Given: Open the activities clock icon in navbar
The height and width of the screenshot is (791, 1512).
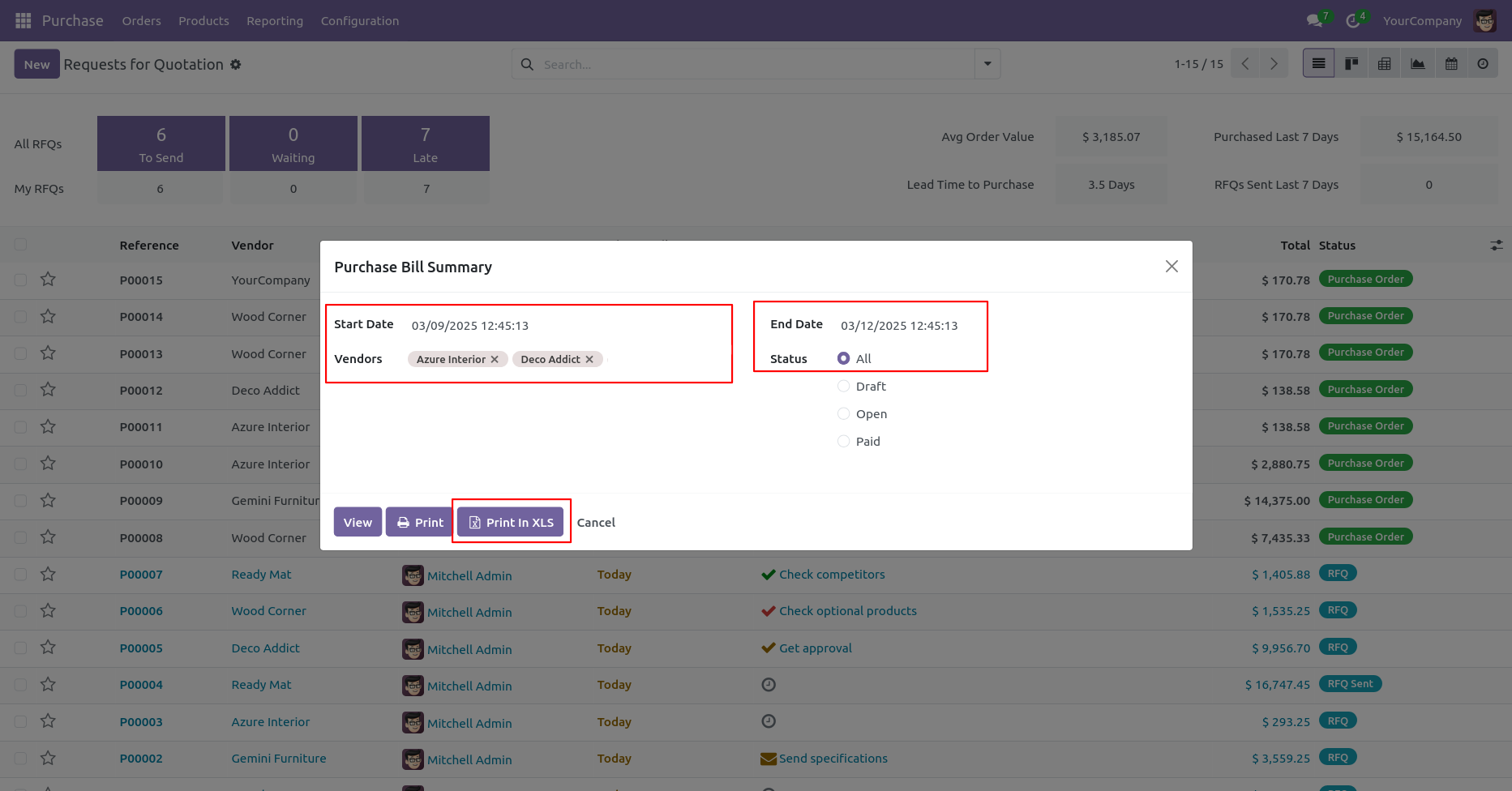Looking at the screenshot, I should coord(1353,20).
